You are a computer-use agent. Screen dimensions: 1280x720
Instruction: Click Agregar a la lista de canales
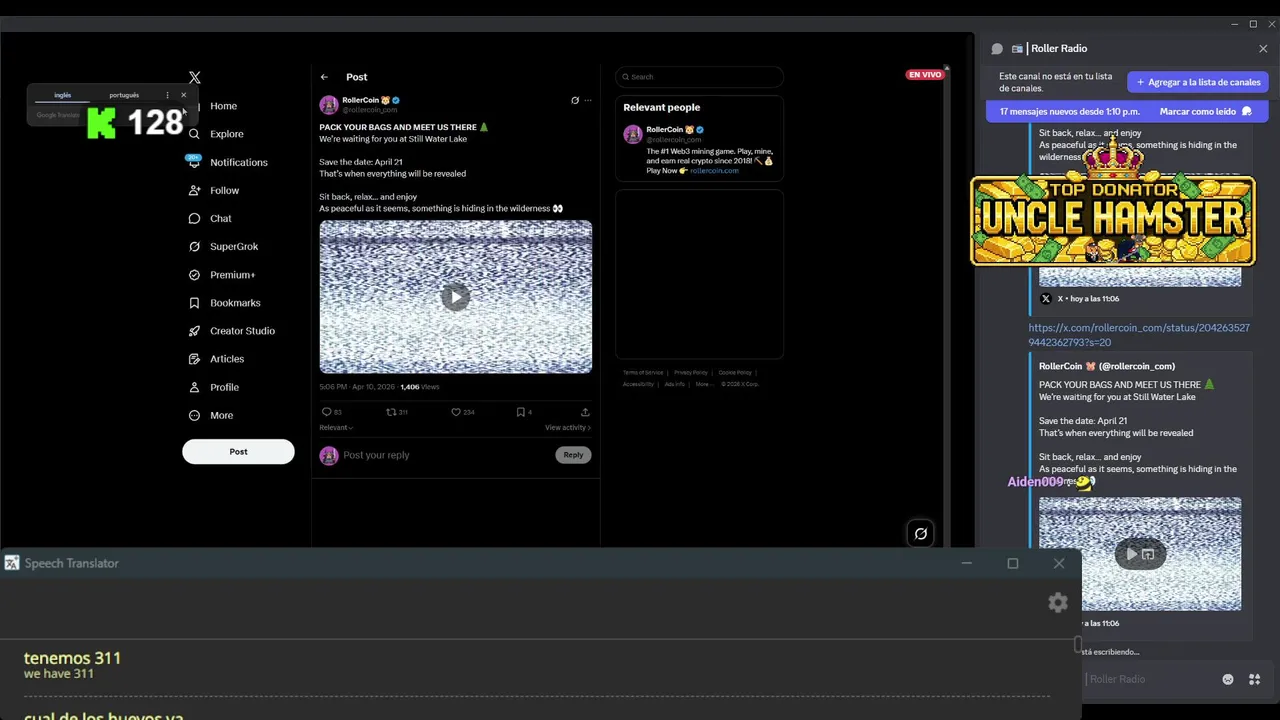point(1198,82)
